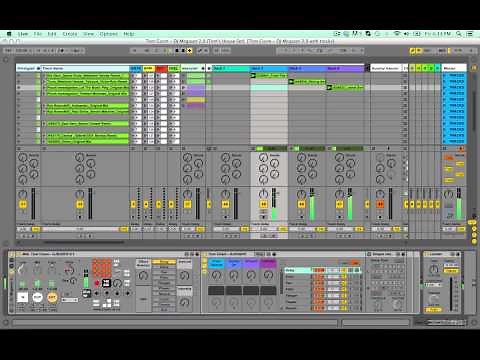Switch Session/Arrangement view with yellow selector
This screenshot has width=480, height=360.
tap(474, 68)
